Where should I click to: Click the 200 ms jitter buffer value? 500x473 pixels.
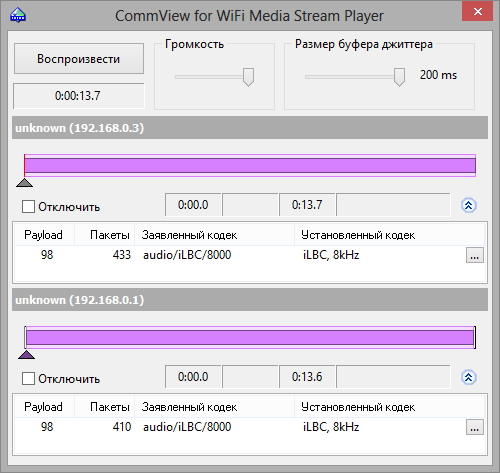(438, 75)
